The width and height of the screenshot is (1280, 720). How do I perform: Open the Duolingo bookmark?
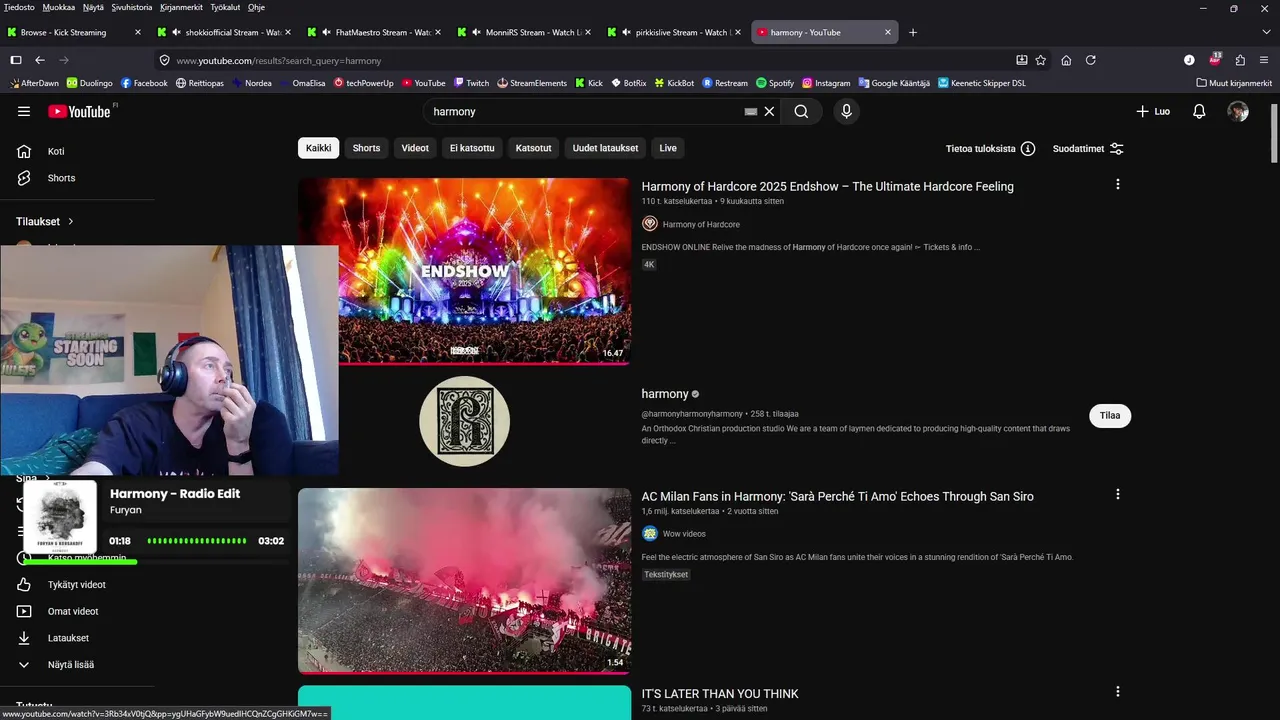(x=89, y=83)
